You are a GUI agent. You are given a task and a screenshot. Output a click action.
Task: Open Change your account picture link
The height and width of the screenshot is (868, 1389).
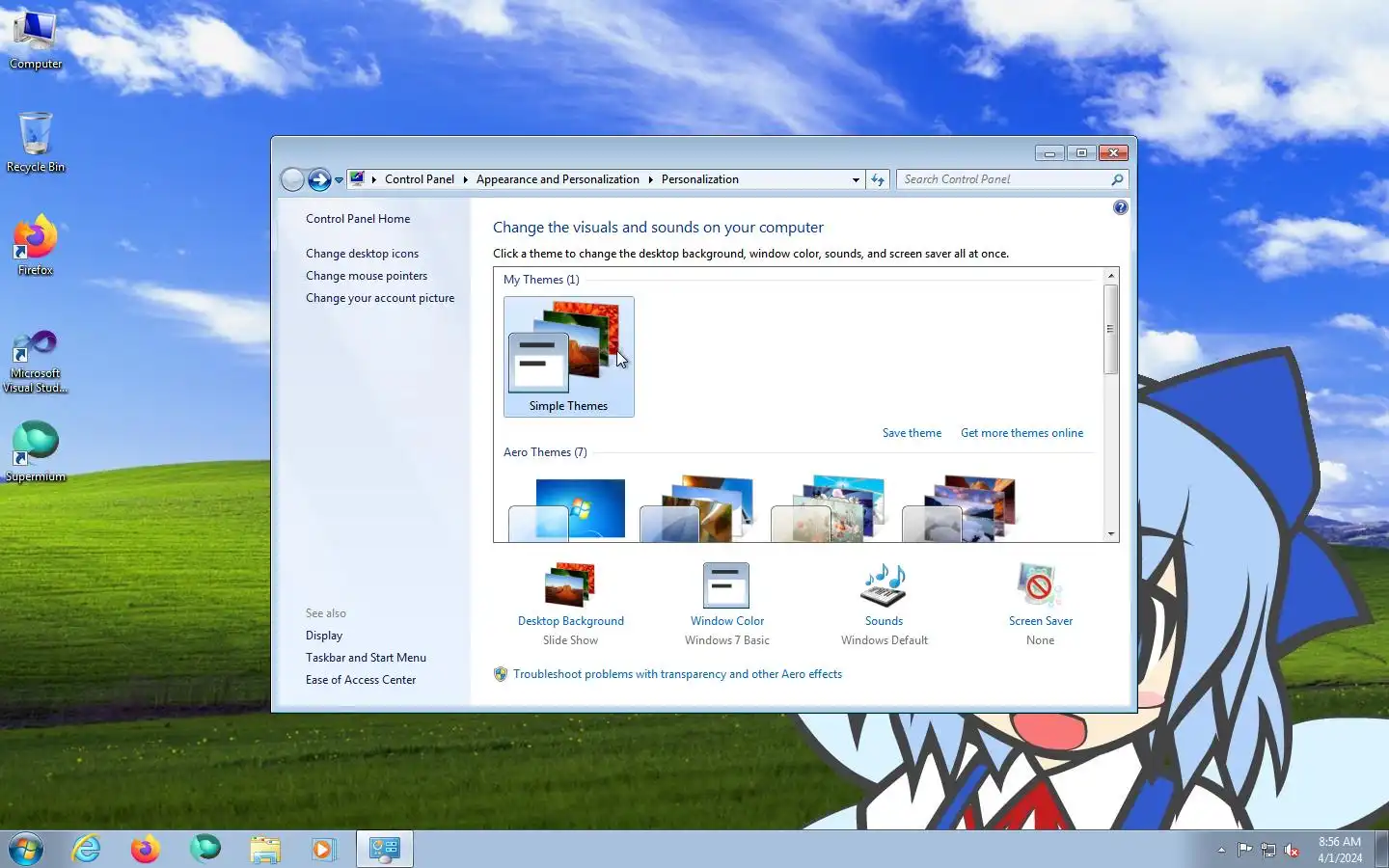pyautogui.click(x=380, y=298)
